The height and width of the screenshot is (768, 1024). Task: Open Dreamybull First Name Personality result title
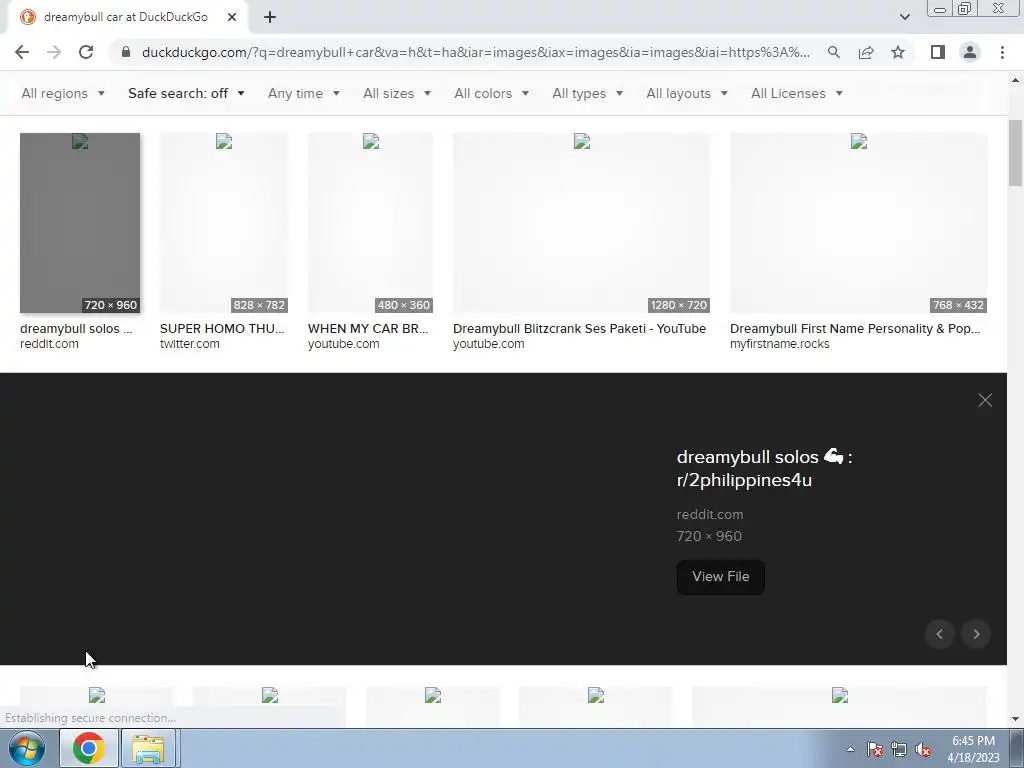pos(855,328)
